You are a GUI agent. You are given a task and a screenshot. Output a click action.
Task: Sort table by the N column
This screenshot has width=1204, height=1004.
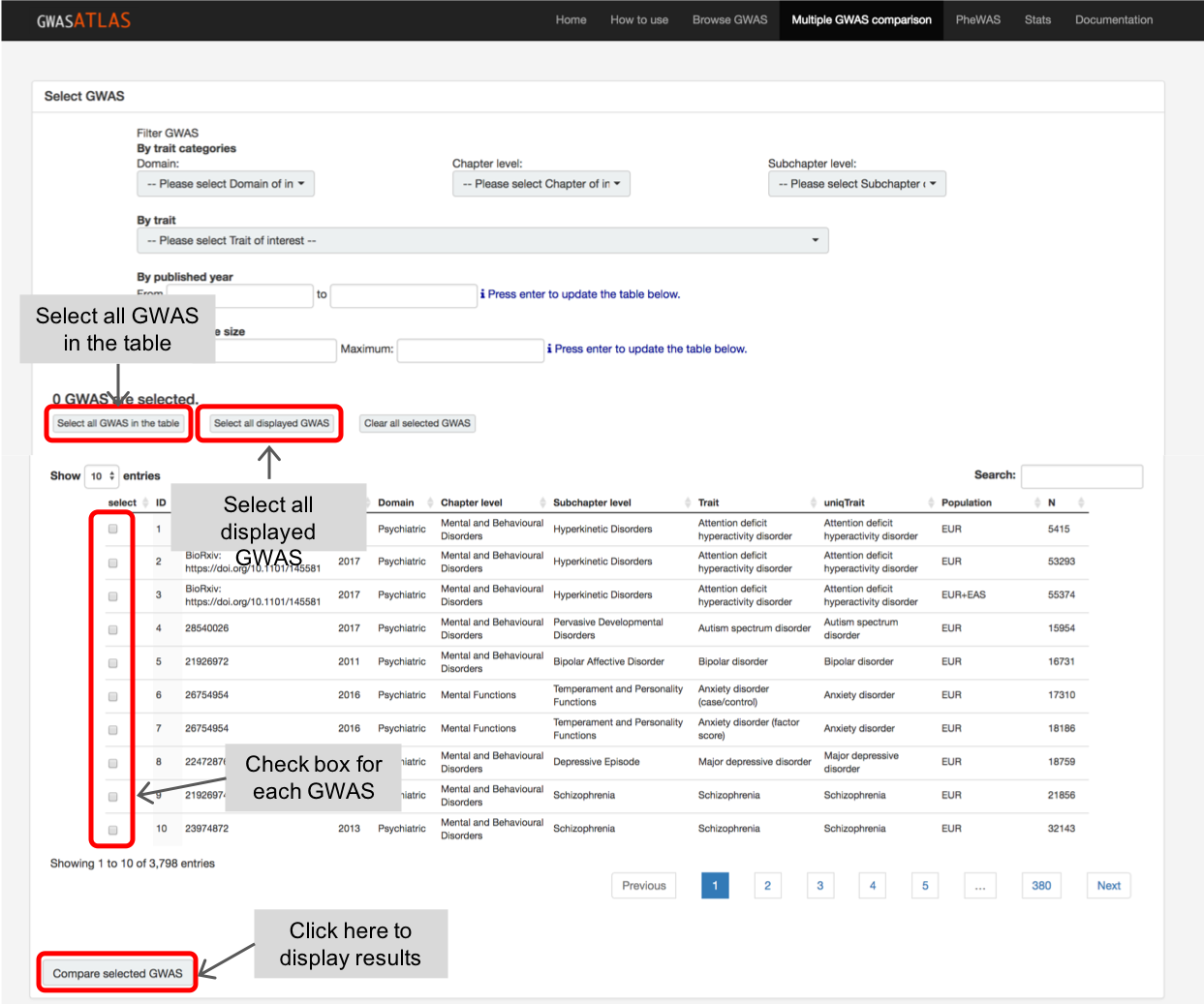point(1052,502)
